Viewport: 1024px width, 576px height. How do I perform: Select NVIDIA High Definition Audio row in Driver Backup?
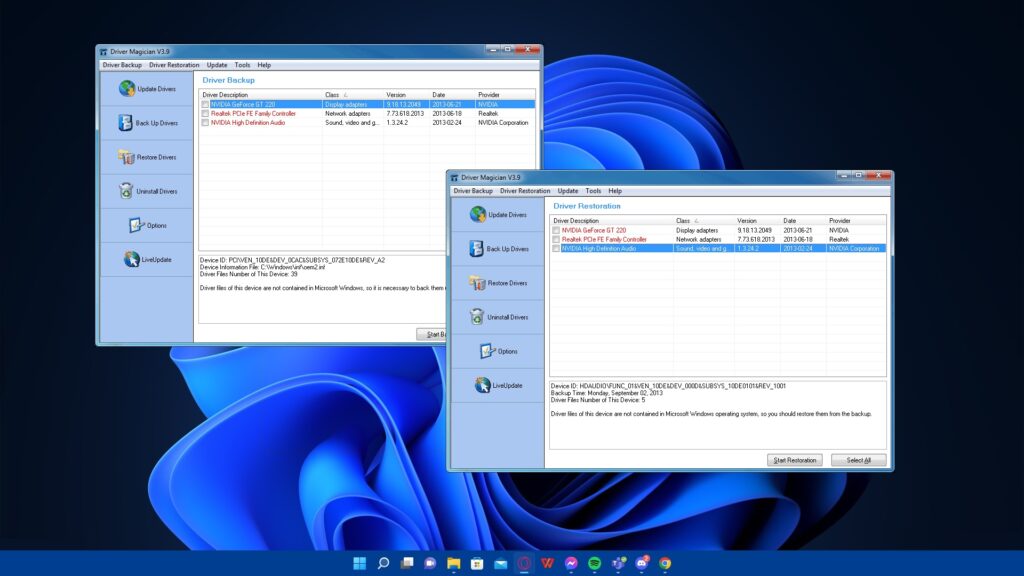[x=368, y=123]
